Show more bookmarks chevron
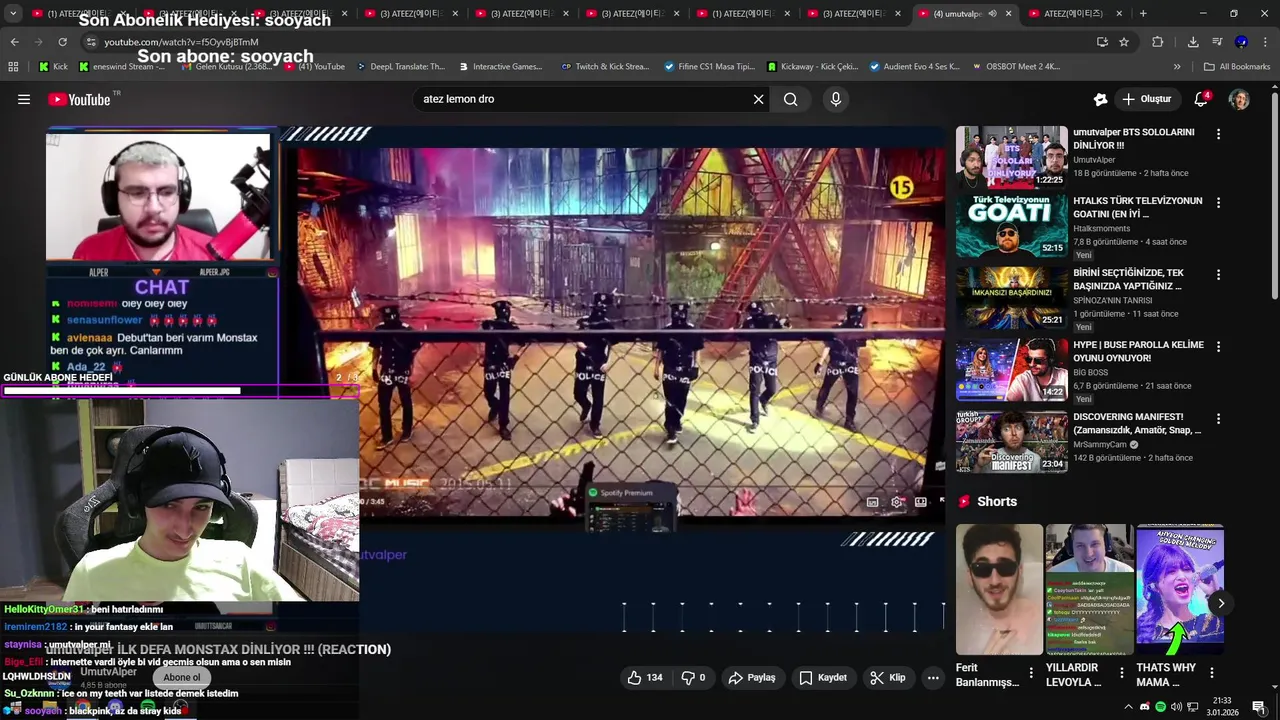Screen dimensions: 1280x720 (1177, 67)
